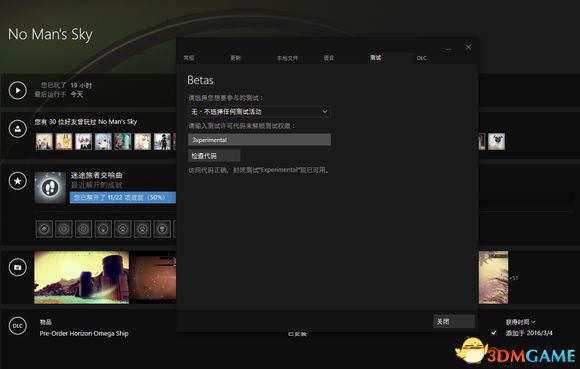This screenshot has height=369, width=580.
Task: Open the colorful planet landscape screenshot thumbnail
Action: coord(81,277)
